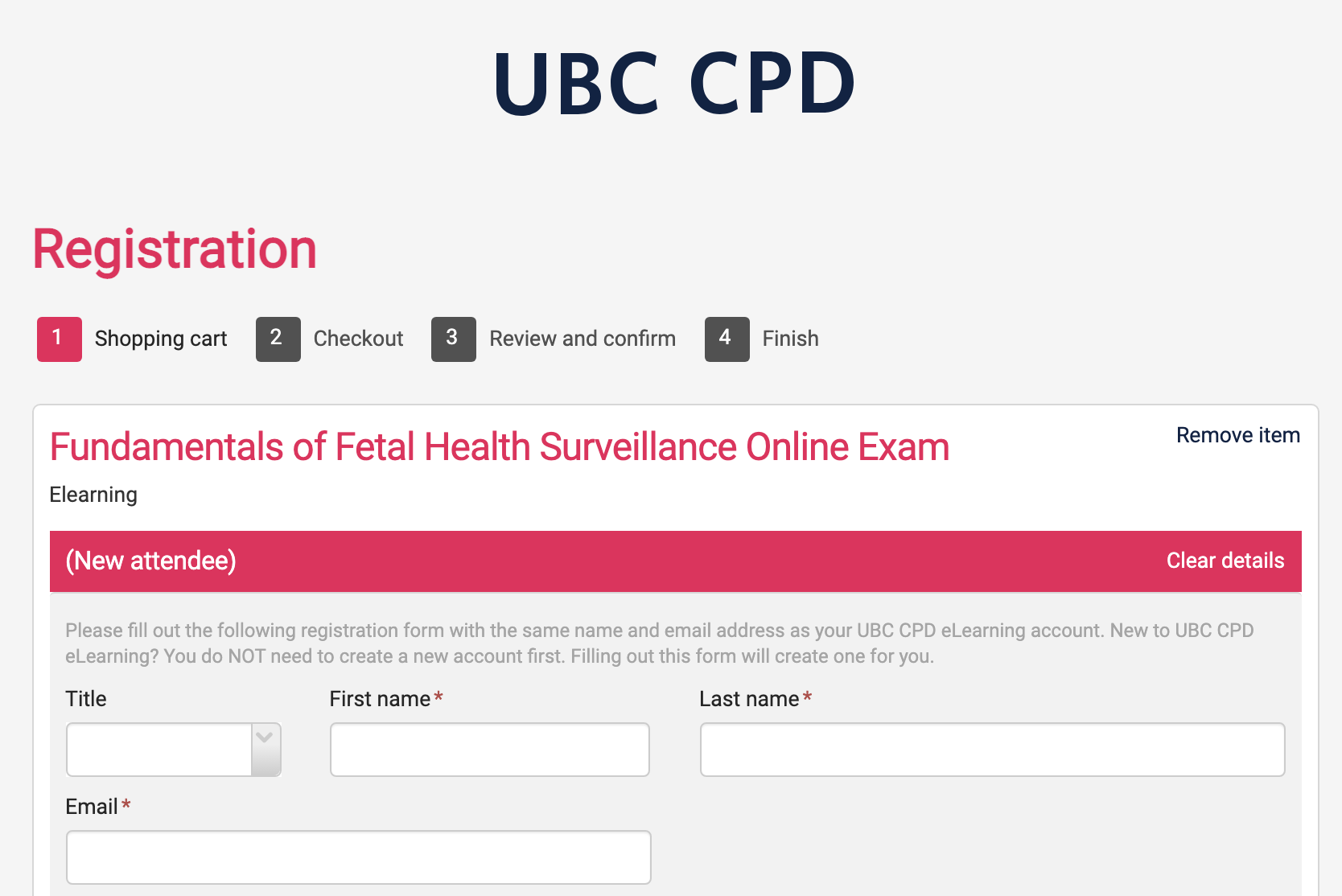1342x896 pixels.
Task: Select the Finish step label
Action: coord(790,339)
